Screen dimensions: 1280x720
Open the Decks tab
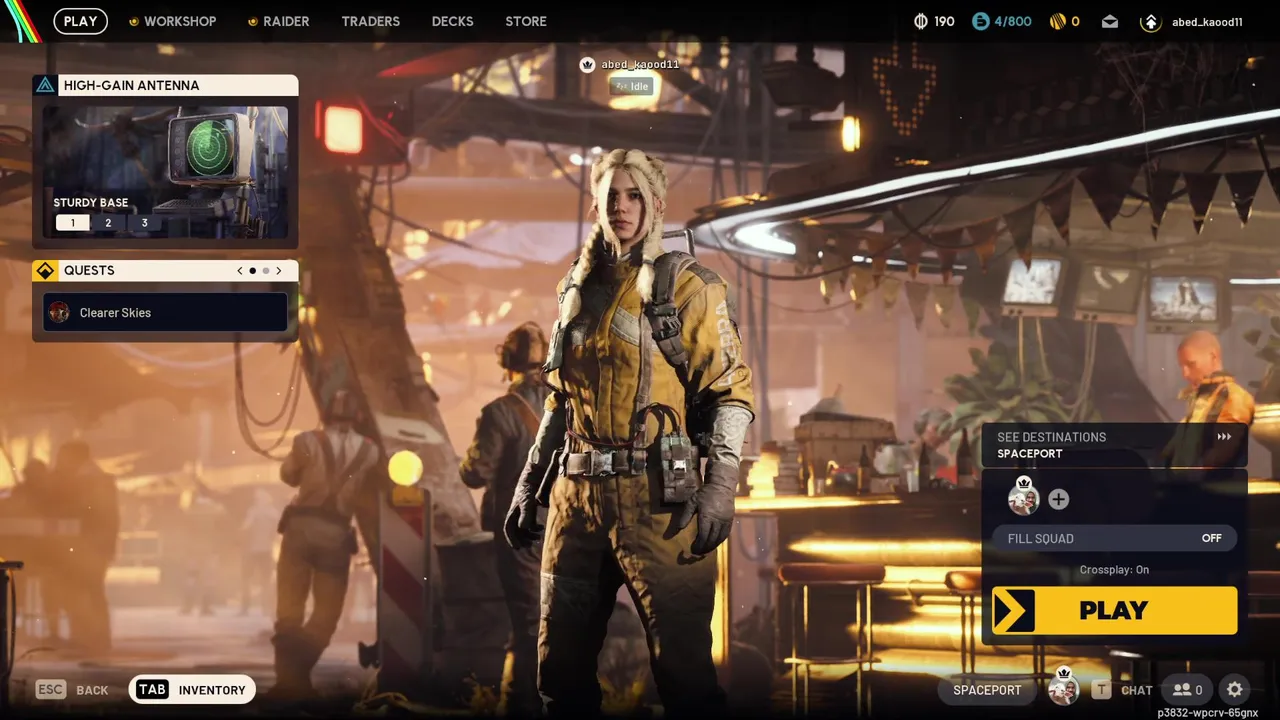click(452, 21)
